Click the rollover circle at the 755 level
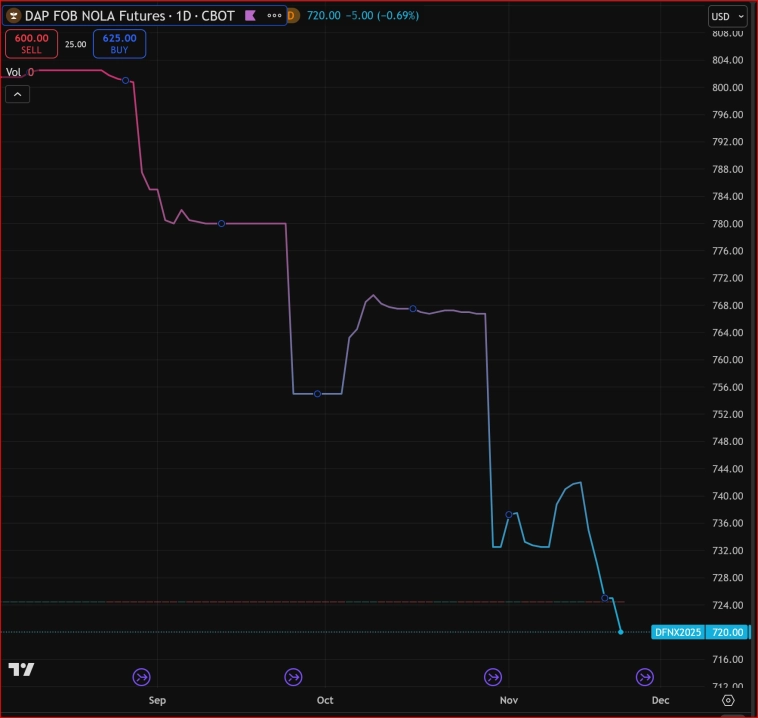The height and width of the screenshot is (718, 758). 317,394
